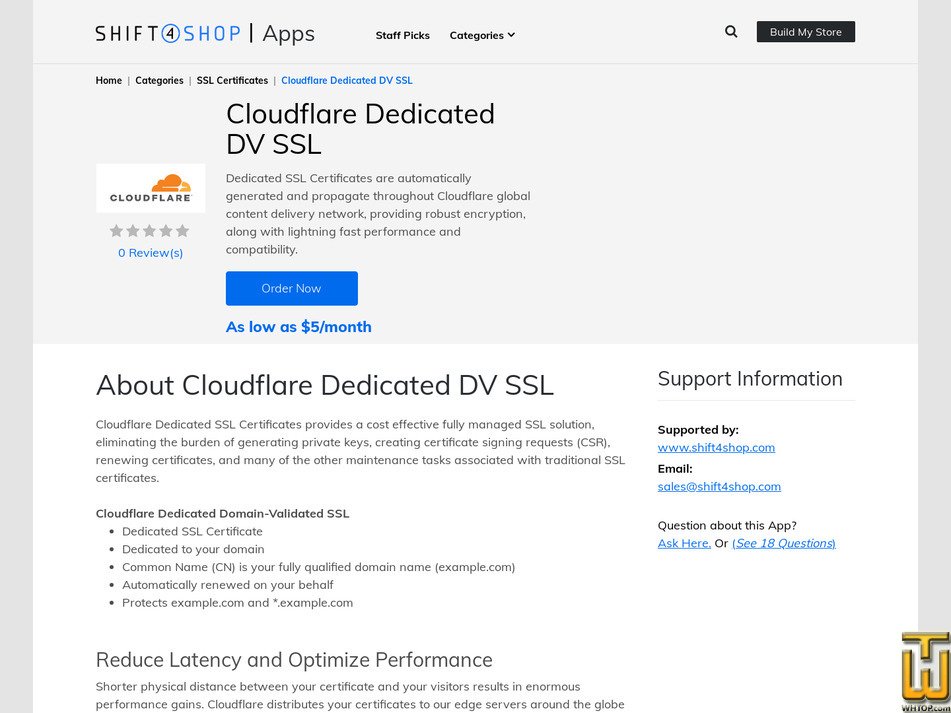This screenshot has height=713, width=951.
Task: Click the Cloudflare Dedicated DV SSL title
Action: [360, 129]
